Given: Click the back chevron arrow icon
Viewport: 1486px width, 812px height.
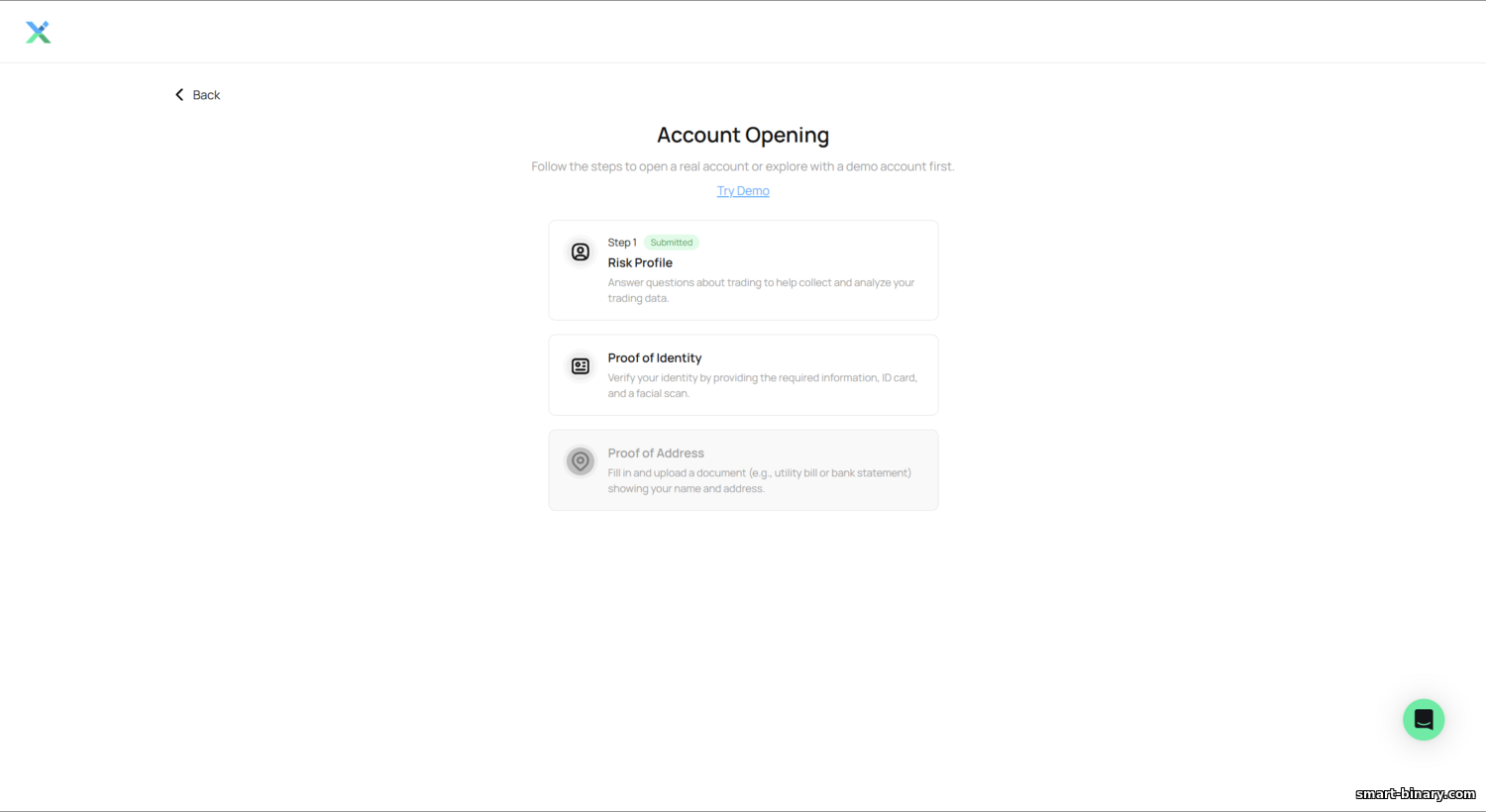Looking at the screenshot, I should tap(179, 95).
